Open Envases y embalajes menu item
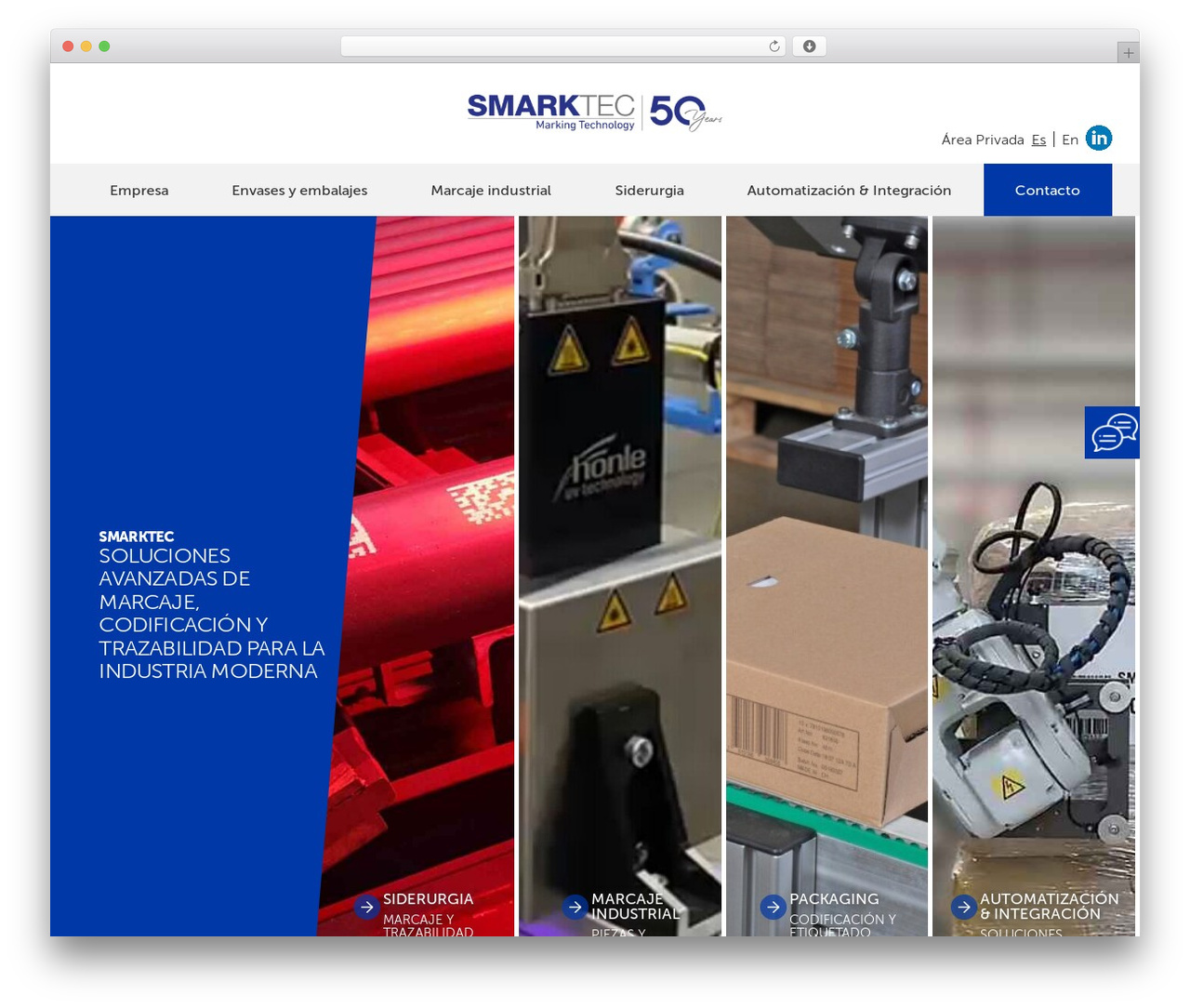1190x1008 pixels. point(299,190)
